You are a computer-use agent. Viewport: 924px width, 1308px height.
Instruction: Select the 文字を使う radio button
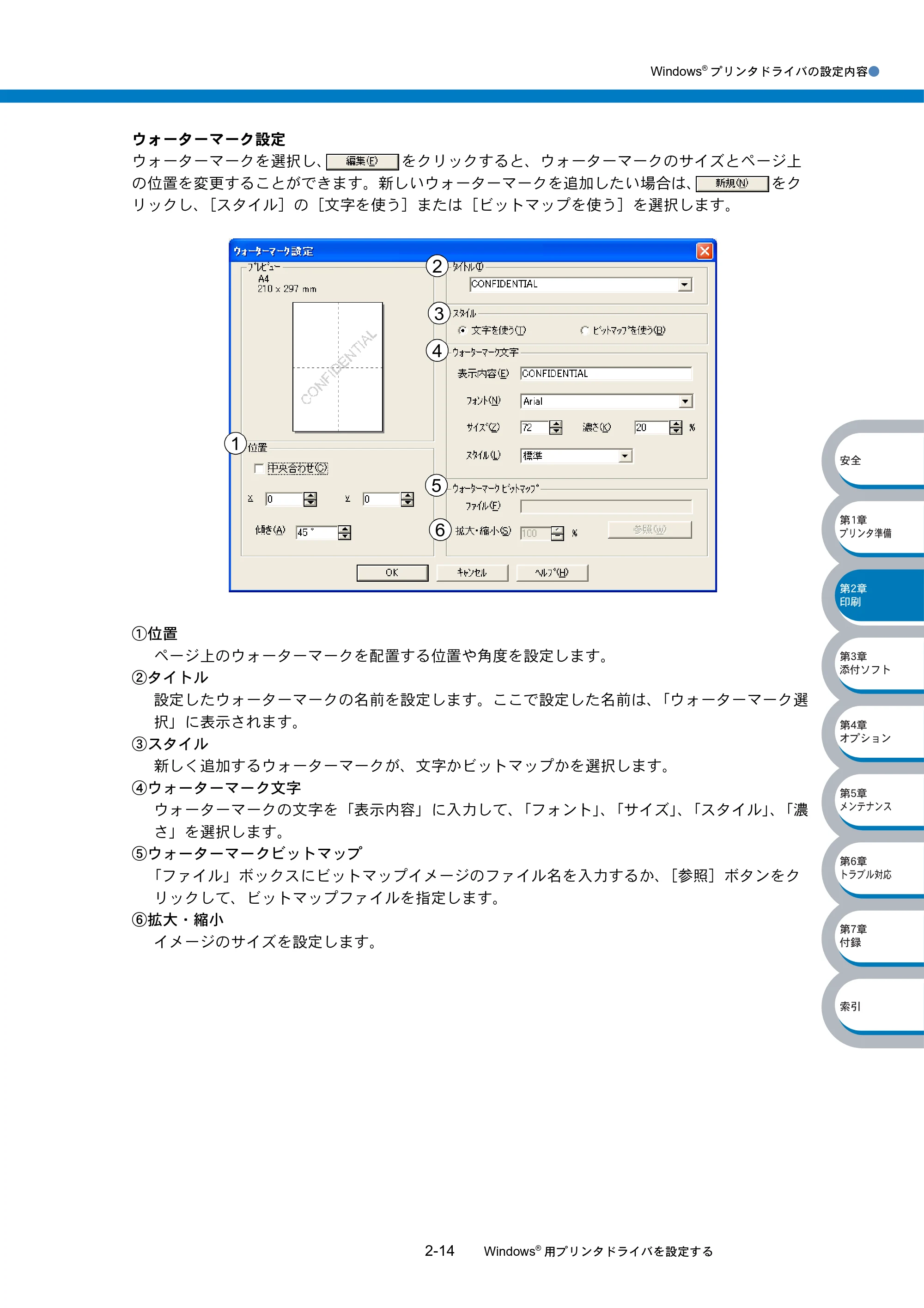pos(462,330)
